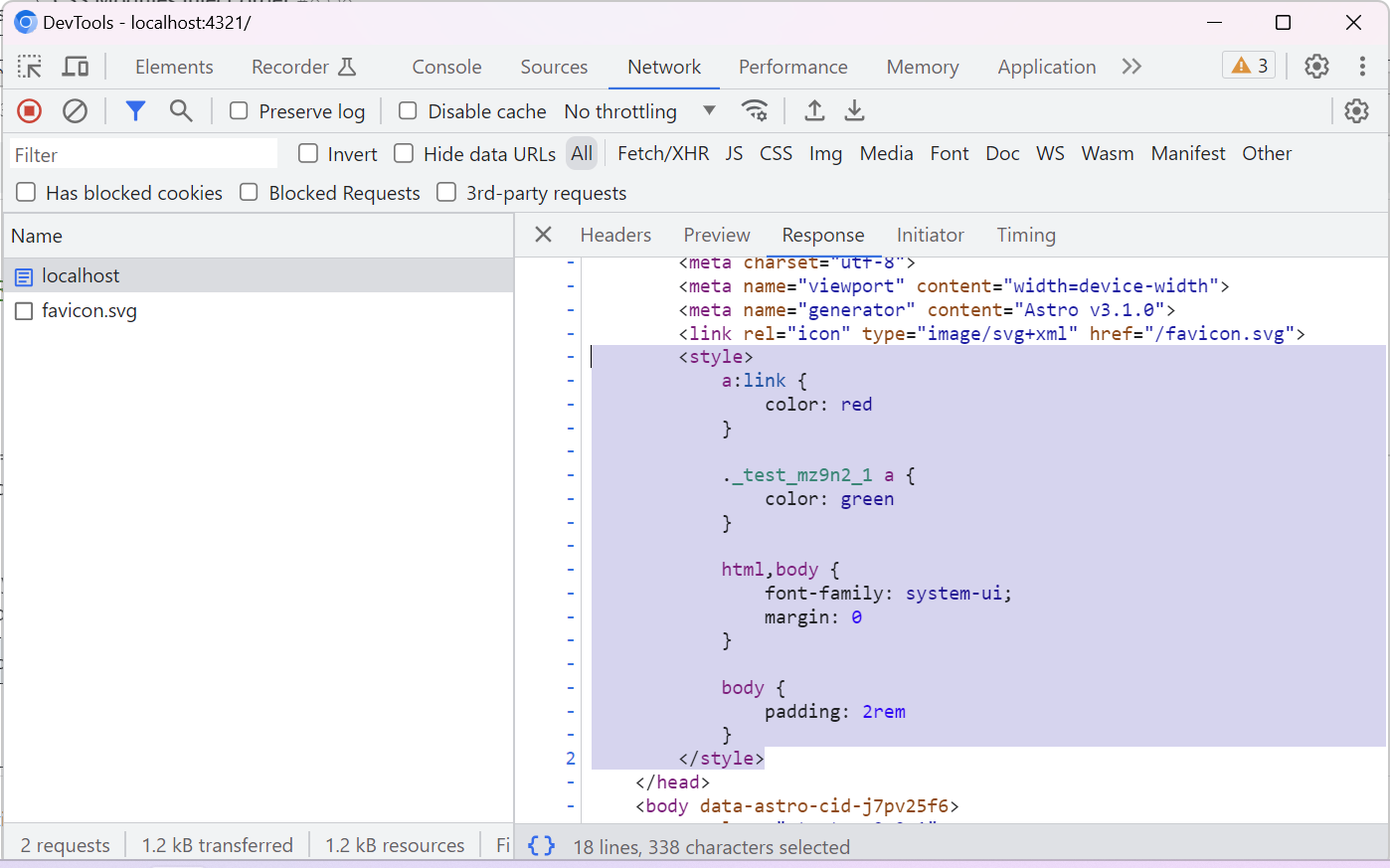Open network search magnifier

click(181, 111)
